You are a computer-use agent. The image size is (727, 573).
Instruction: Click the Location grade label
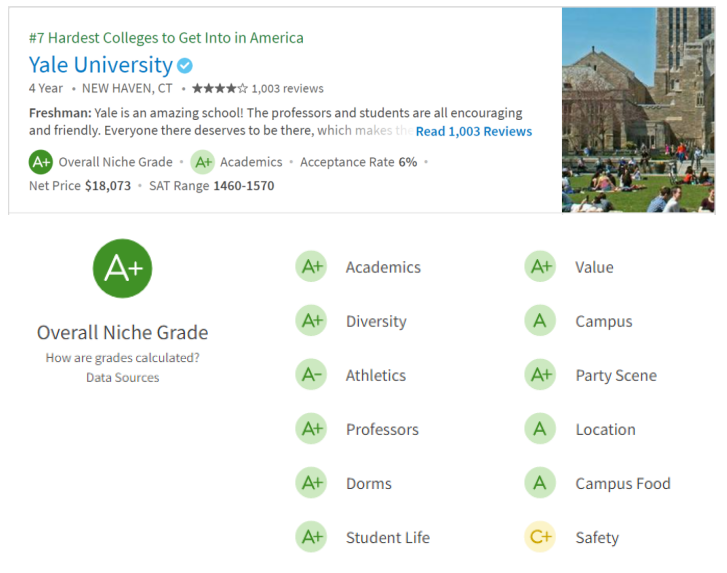pyautogui.click(x=605, y=429)
